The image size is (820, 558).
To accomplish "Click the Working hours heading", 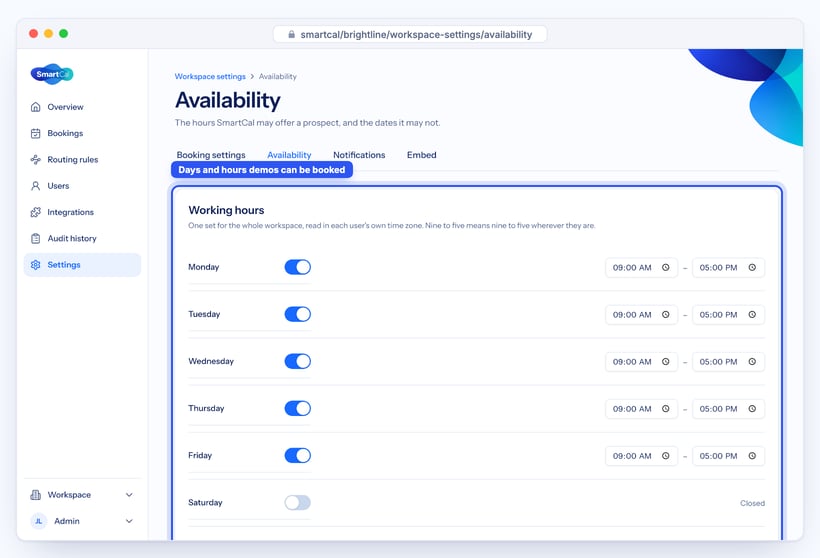I will coord(226,210).
